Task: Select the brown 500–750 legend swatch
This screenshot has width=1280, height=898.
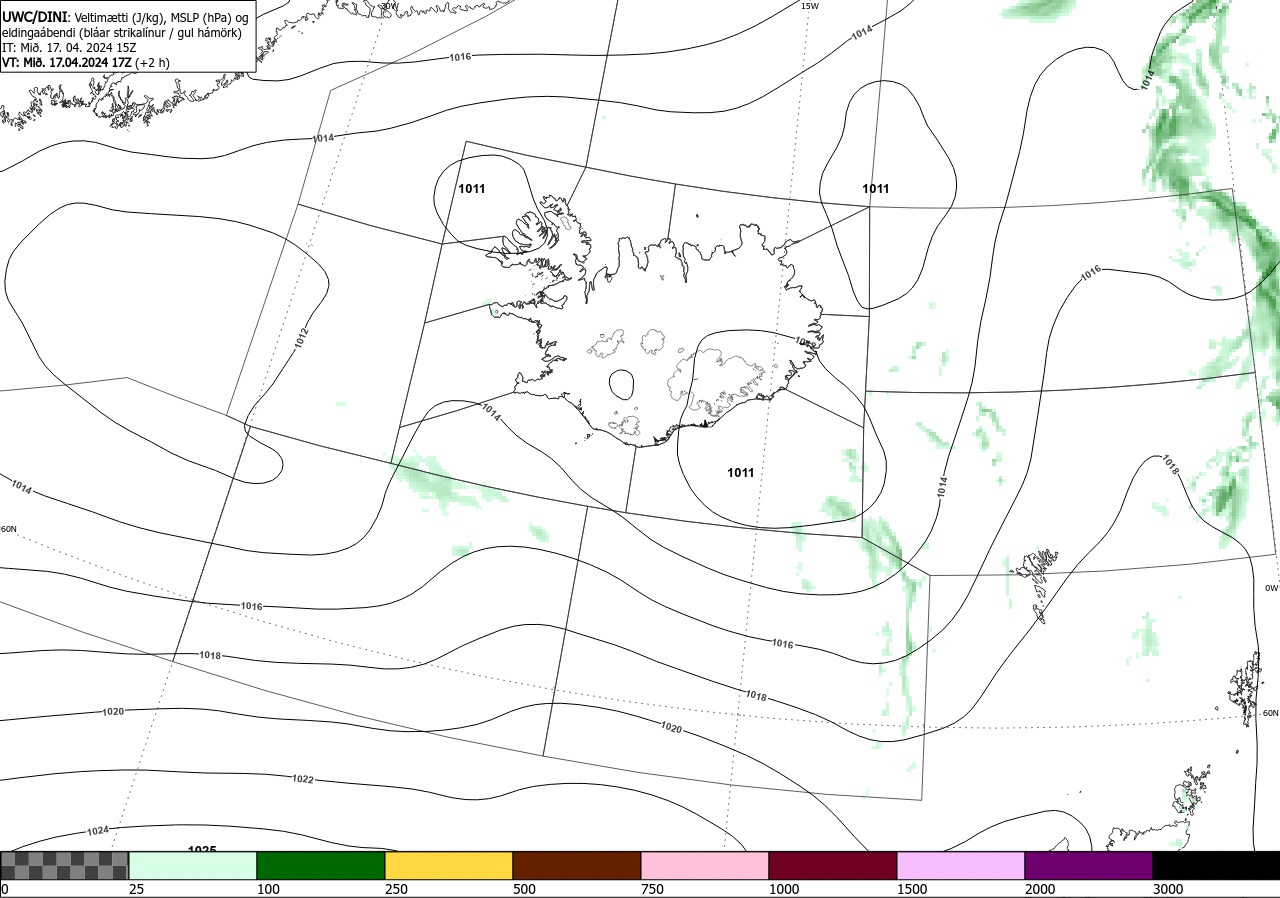Action: [x=577, y=866]
